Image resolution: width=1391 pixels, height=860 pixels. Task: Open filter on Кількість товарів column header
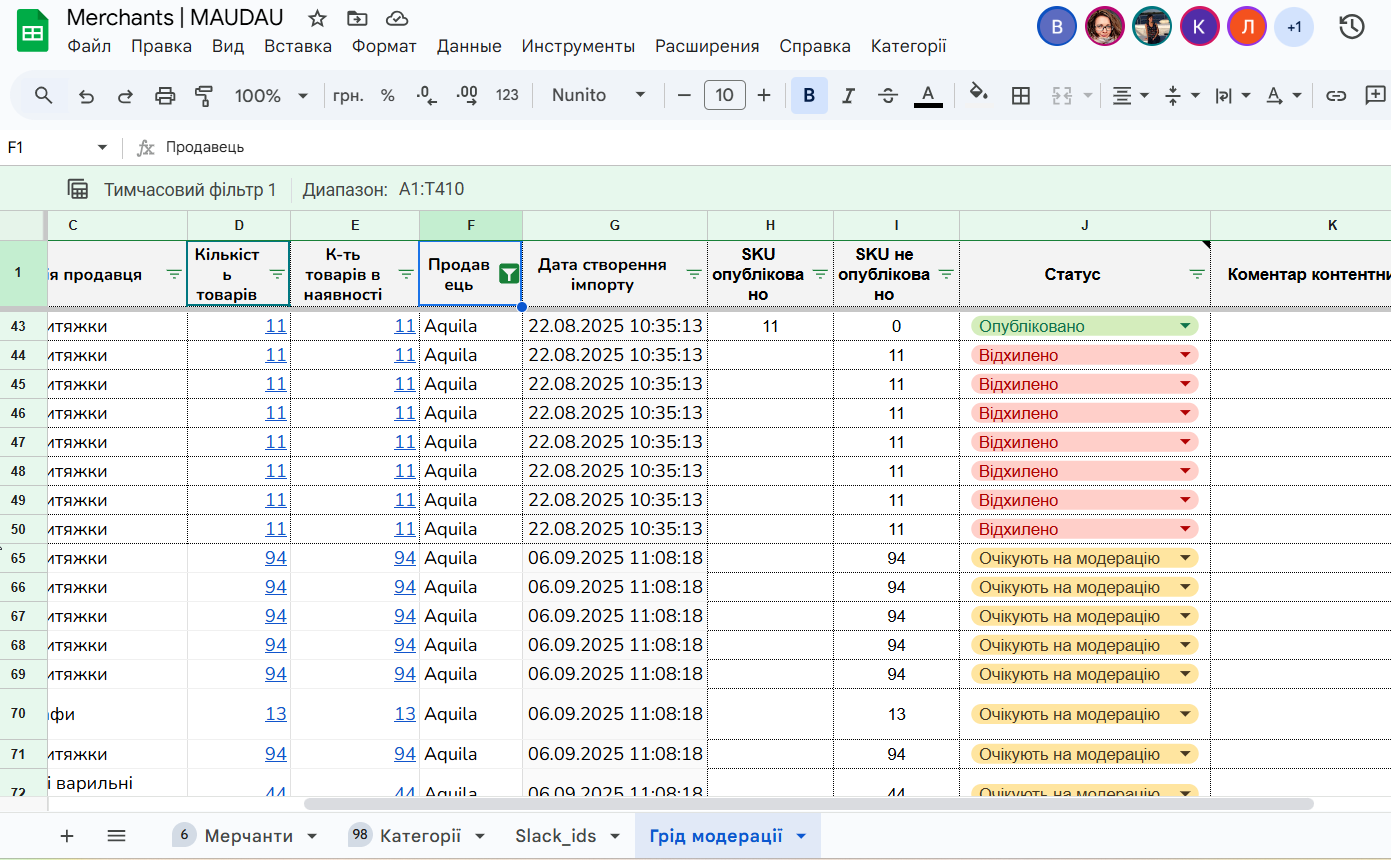click(277, 275)
